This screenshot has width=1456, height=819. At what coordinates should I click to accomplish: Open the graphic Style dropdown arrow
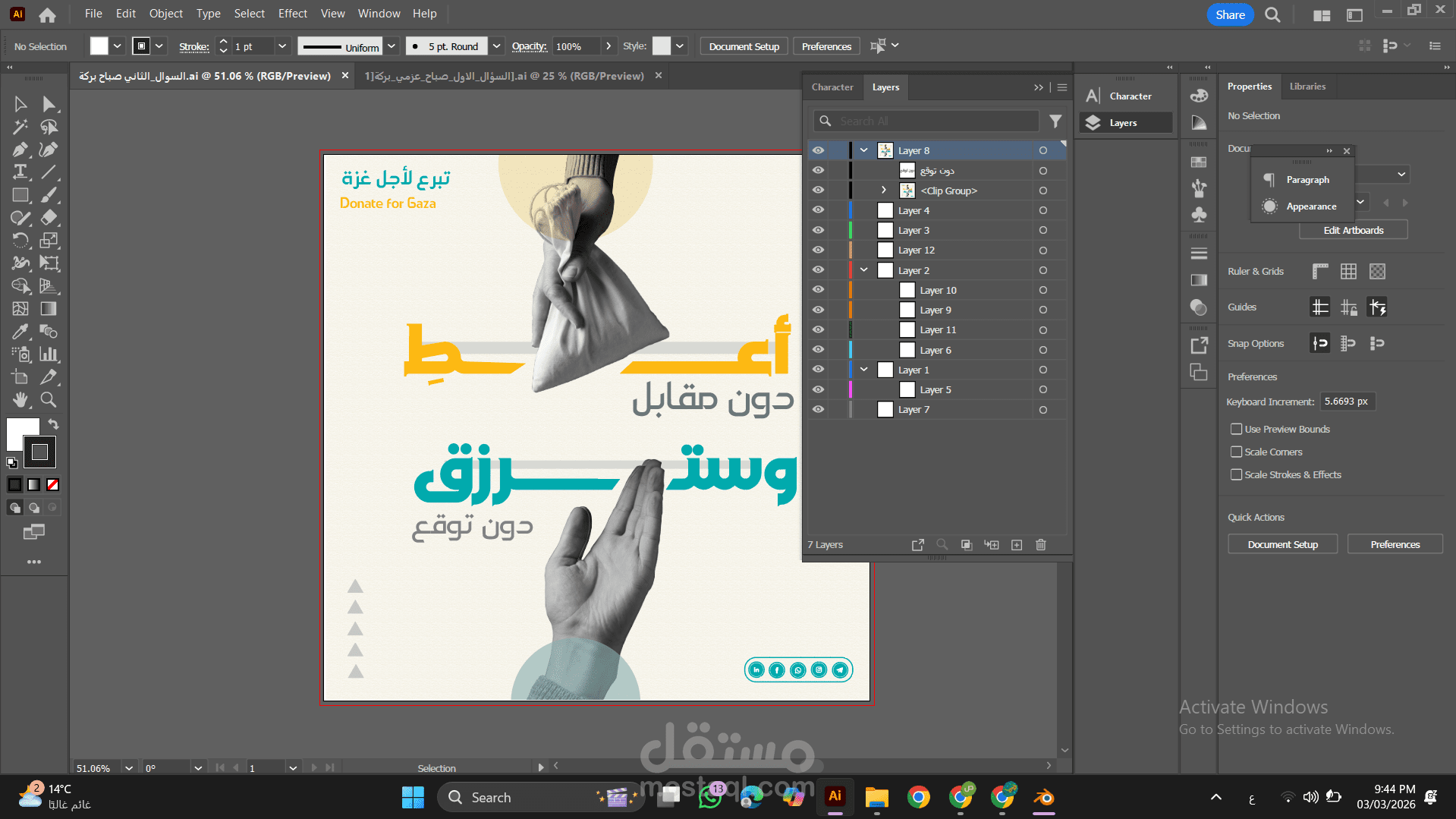tap(680, 46)
